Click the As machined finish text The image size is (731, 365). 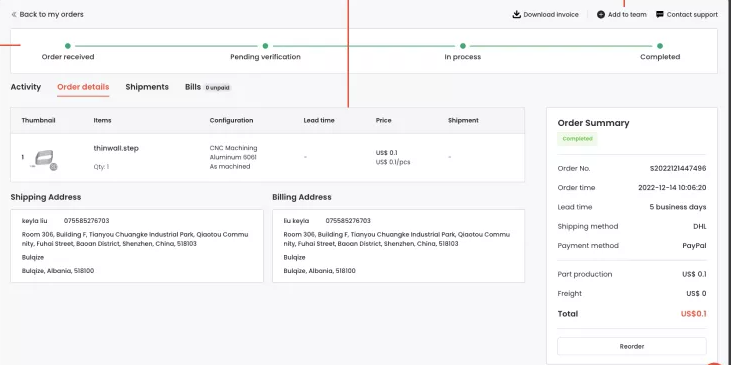[x=230, y=166]
